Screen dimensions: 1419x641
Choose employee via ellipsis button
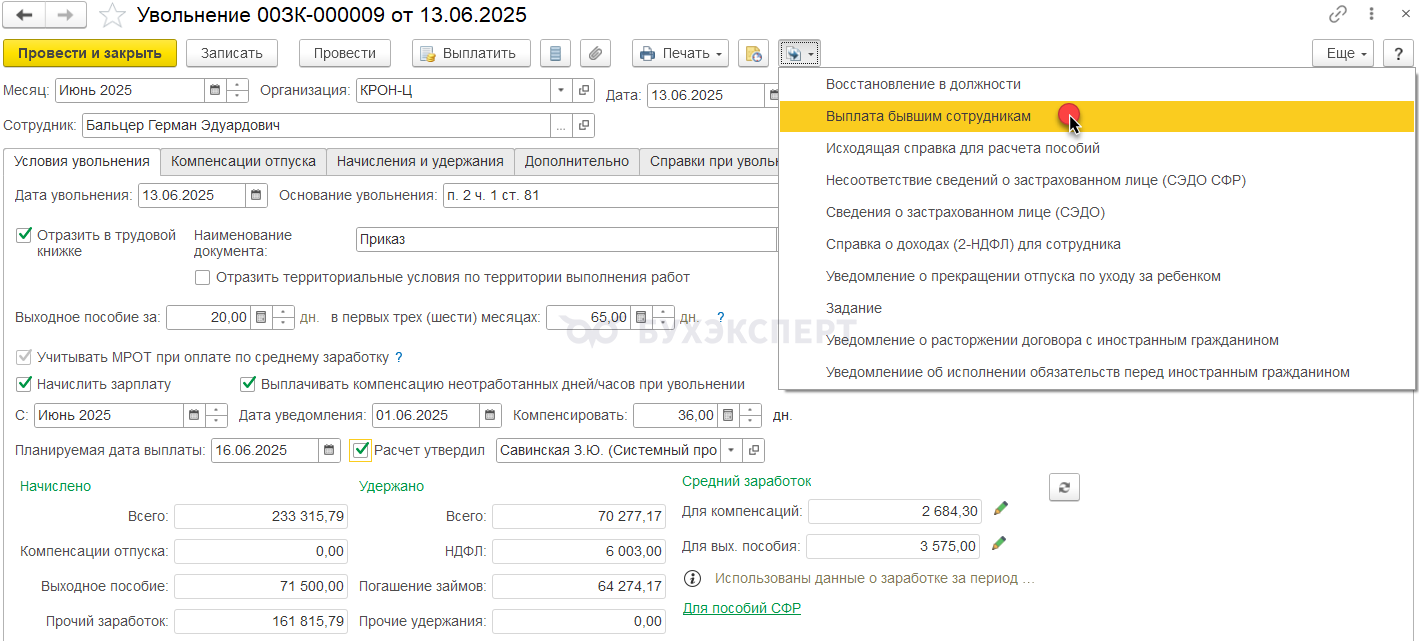(561, 126)
